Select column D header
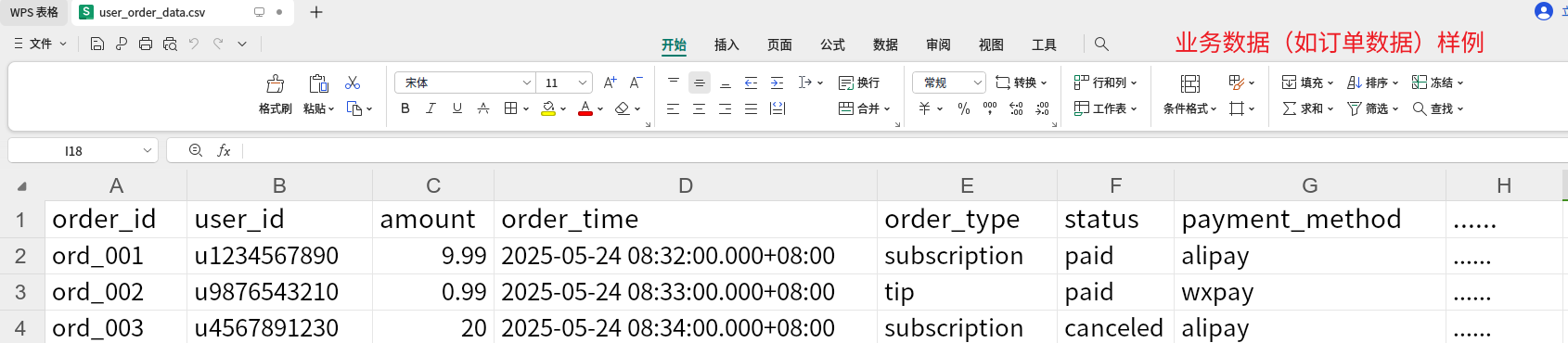This screenshot has height=343, width=1568. tap(686, 186)
